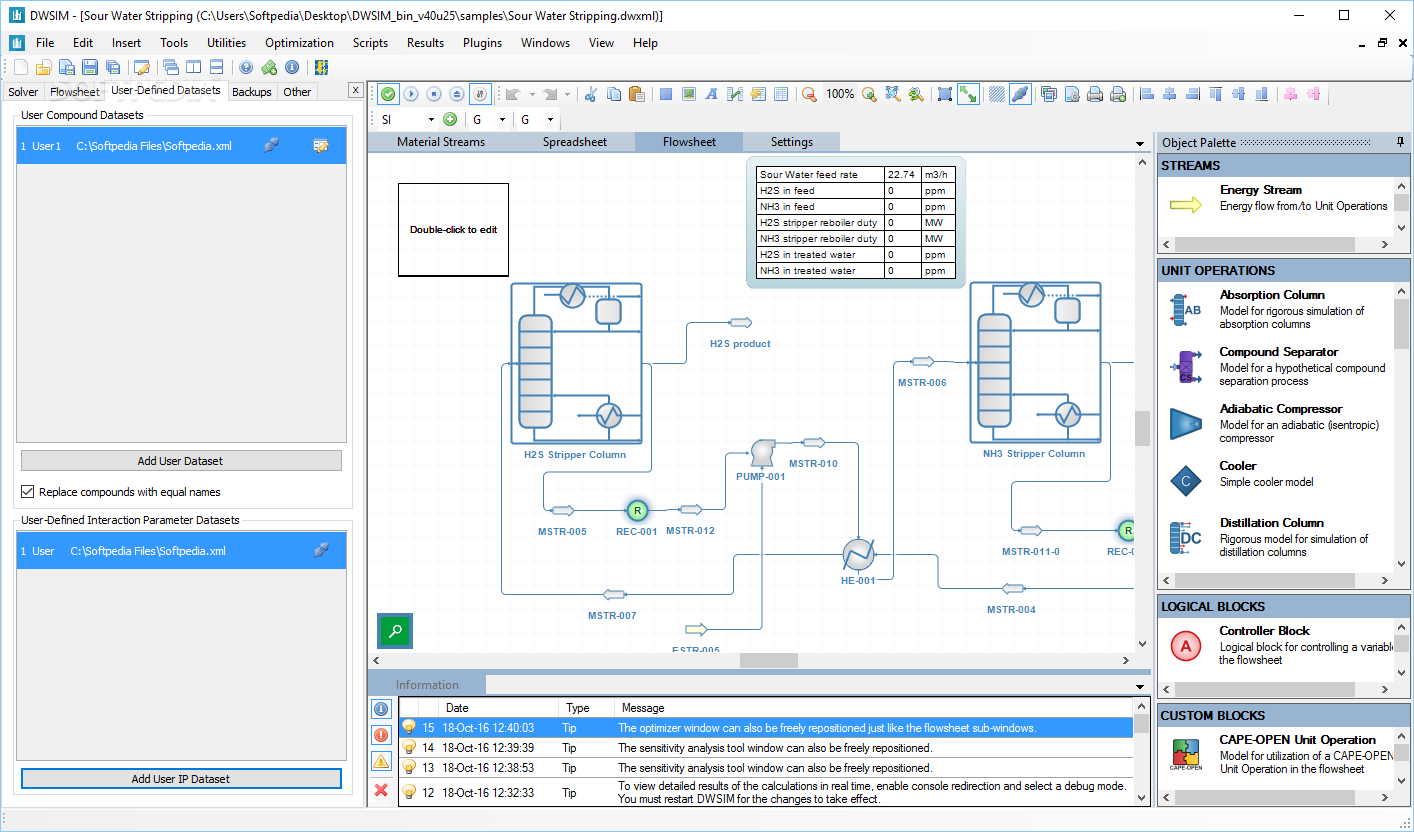This screenshot has height=832, width=1414.
Task: Open the Utilities menu
Action: 226,43
